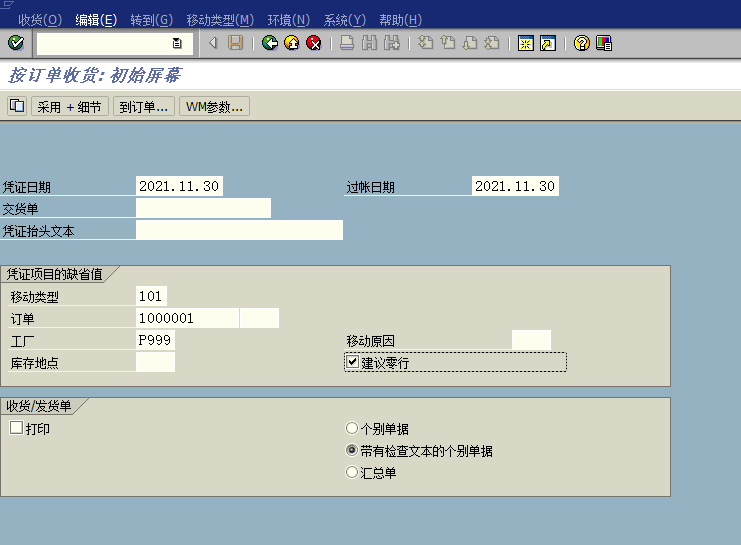
Task: Click the 按订单收货: 初始屏幕 title text
Action: click(x=95, y=75)
